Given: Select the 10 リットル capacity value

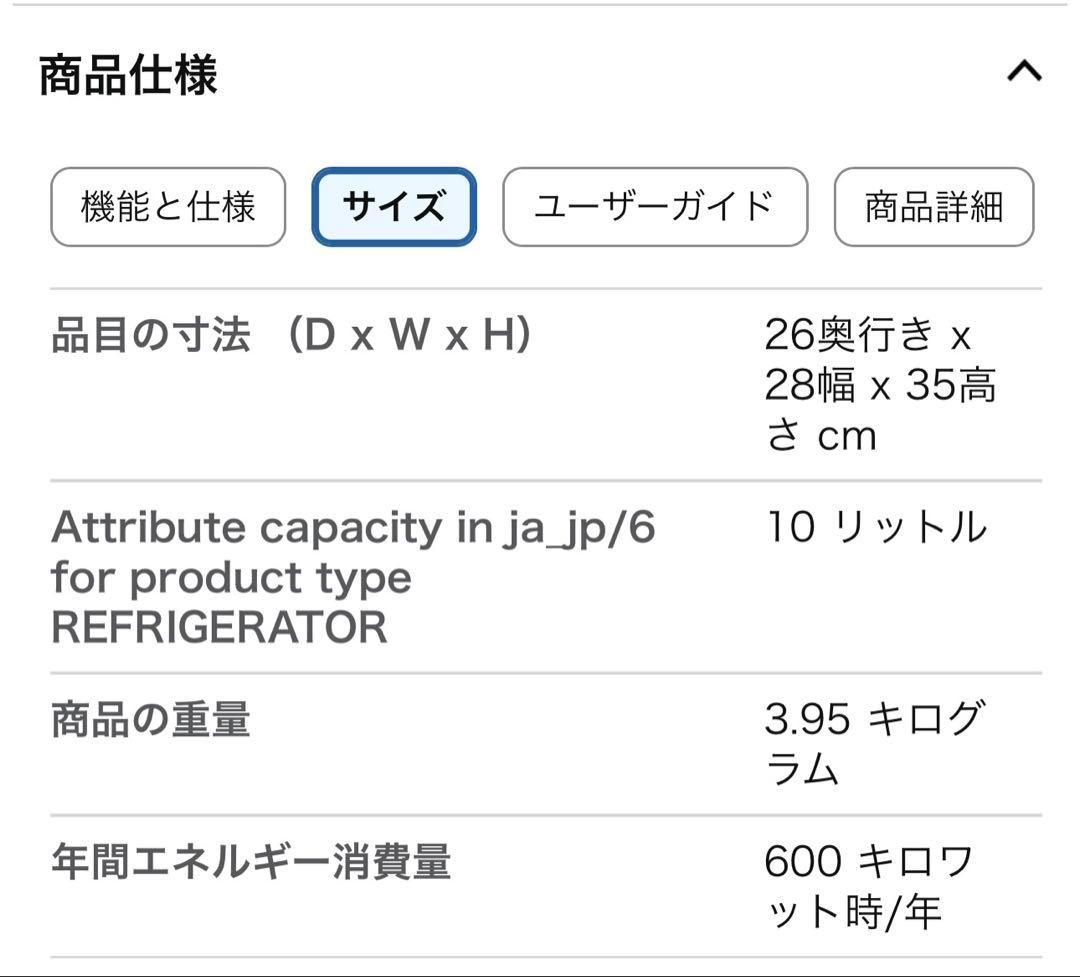Looking at the screenshot, I should [875, 527].
